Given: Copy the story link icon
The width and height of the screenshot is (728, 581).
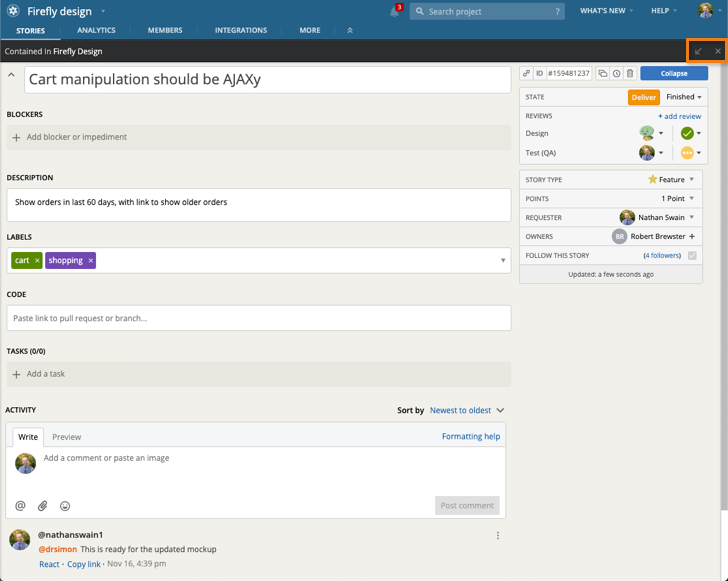Looking at the screenshot, I should coord(526,73).
